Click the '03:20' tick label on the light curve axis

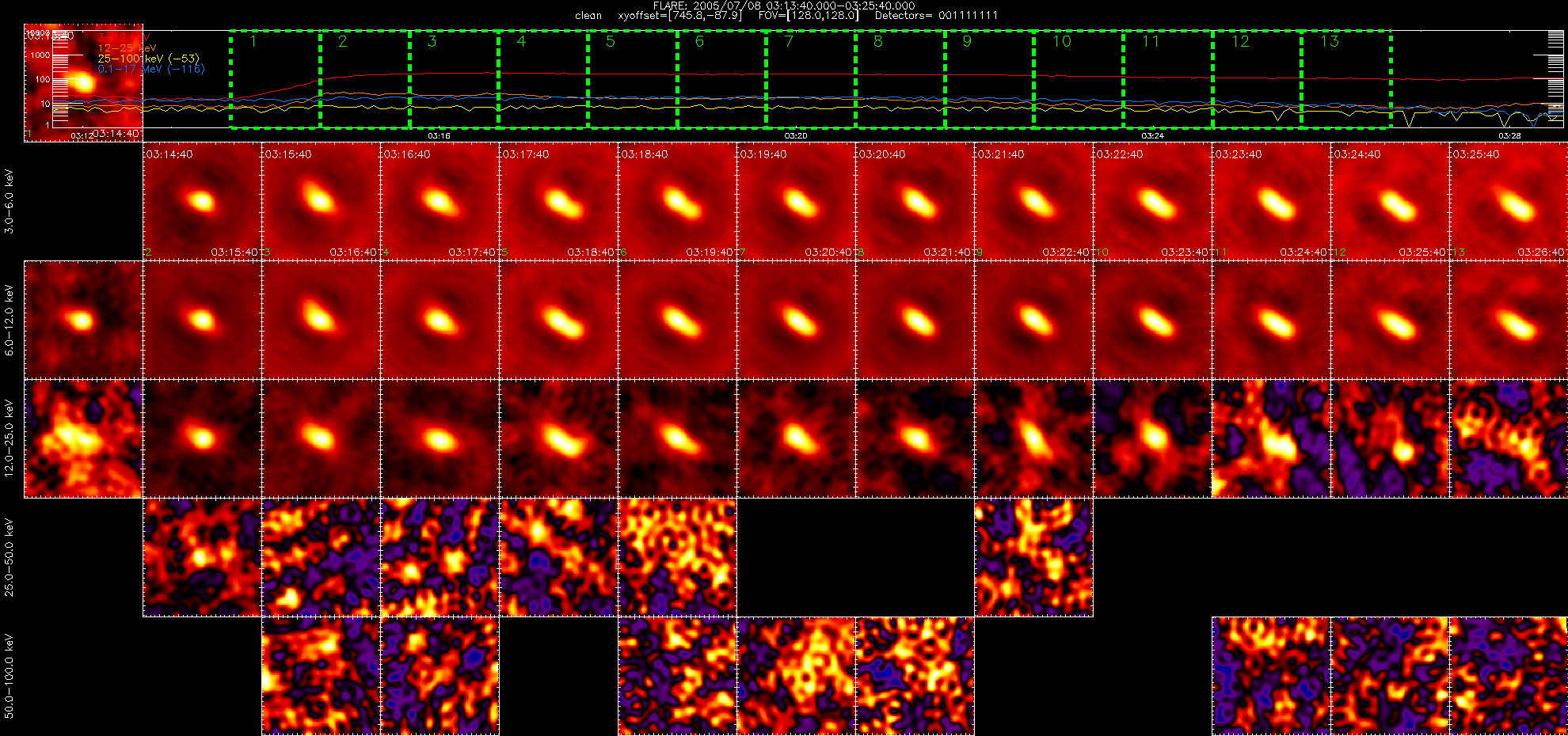[x=796, y=136]
